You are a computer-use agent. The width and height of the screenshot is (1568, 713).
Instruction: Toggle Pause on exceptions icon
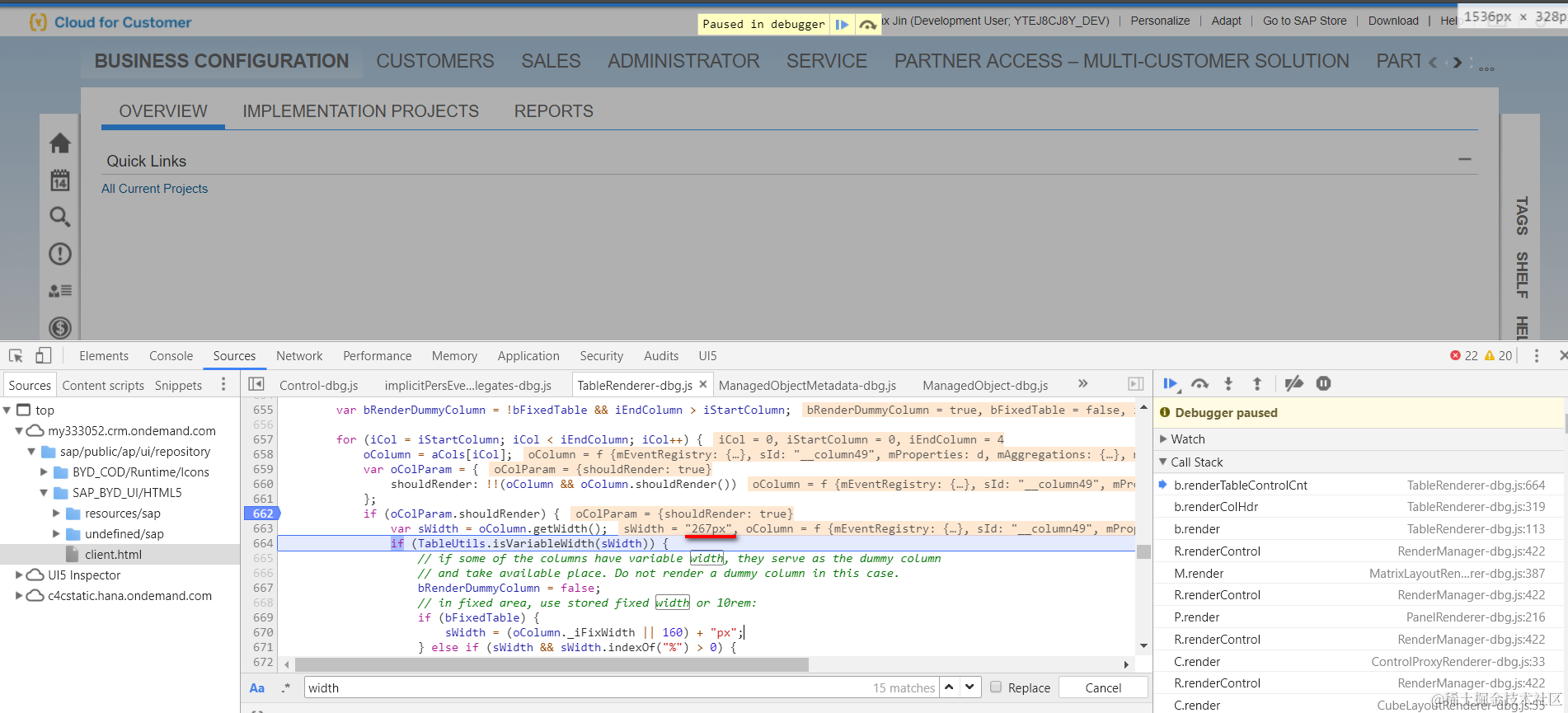click(x=1323, y=383)
